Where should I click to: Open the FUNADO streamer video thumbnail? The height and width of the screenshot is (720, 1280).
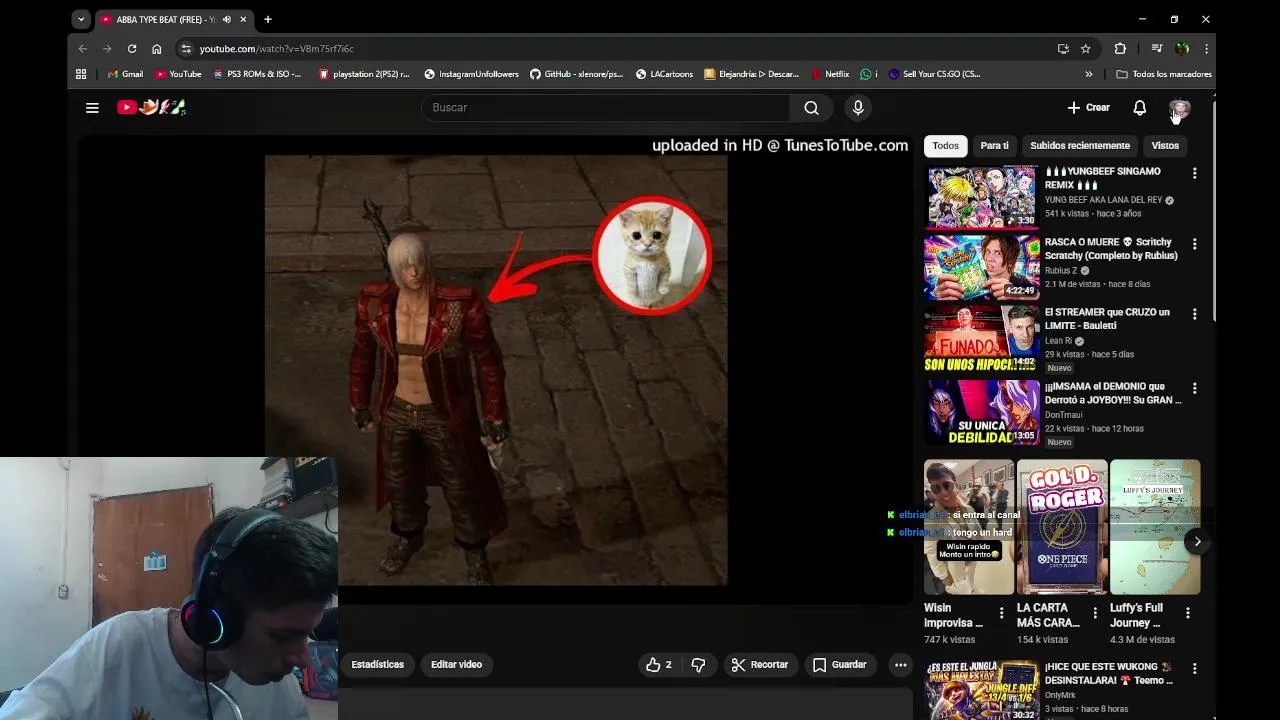(982, 338)
